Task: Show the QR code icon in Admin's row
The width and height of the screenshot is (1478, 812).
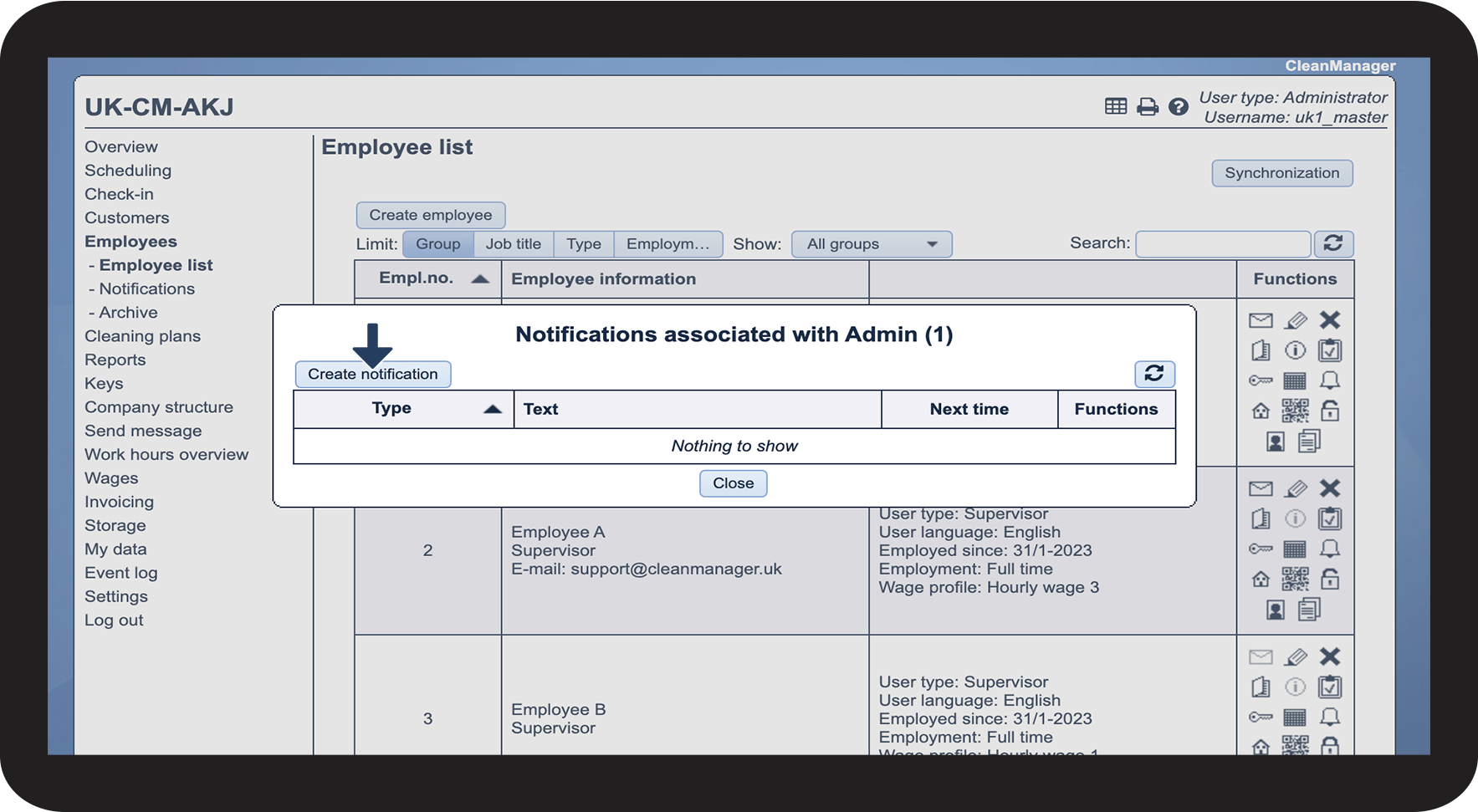Action: (x=1295, y=411)
